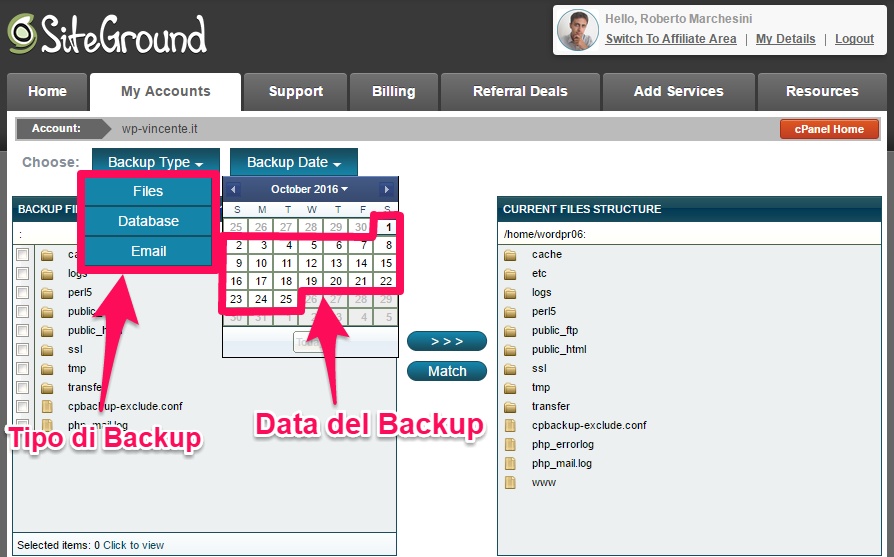Open the My Accounts tab
Image resolution: width=894 pixels, height=557 pixels.
click(165, 92)
